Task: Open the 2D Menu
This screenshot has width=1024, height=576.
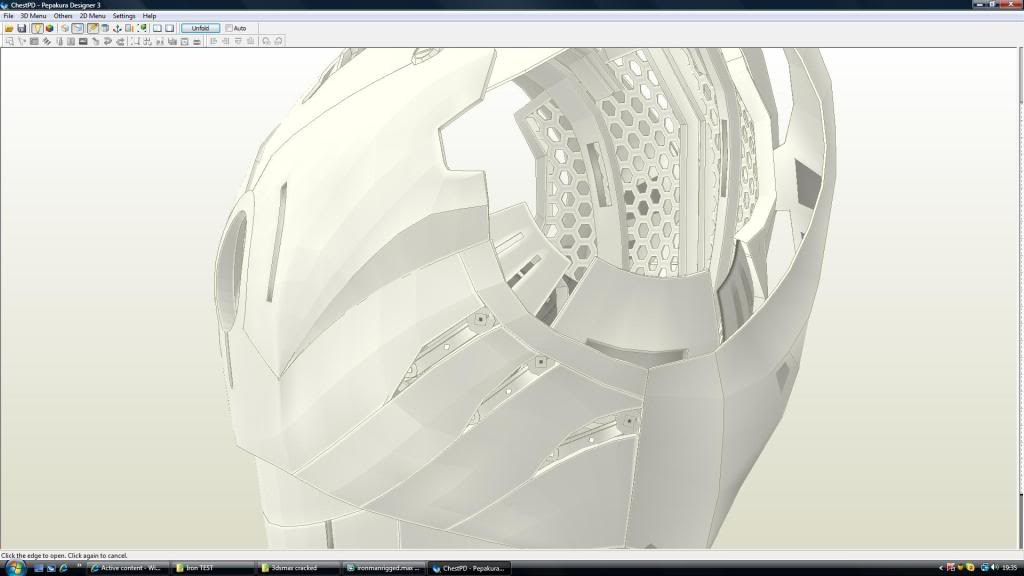Action: point(92,16)
